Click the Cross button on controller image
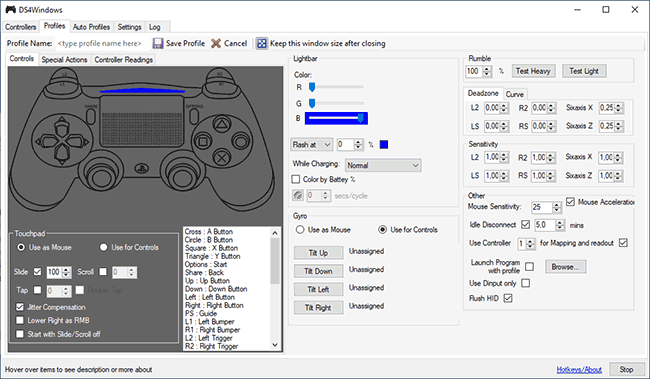The width and height of the screenshot is (650, 379). [x=222, y=158]
